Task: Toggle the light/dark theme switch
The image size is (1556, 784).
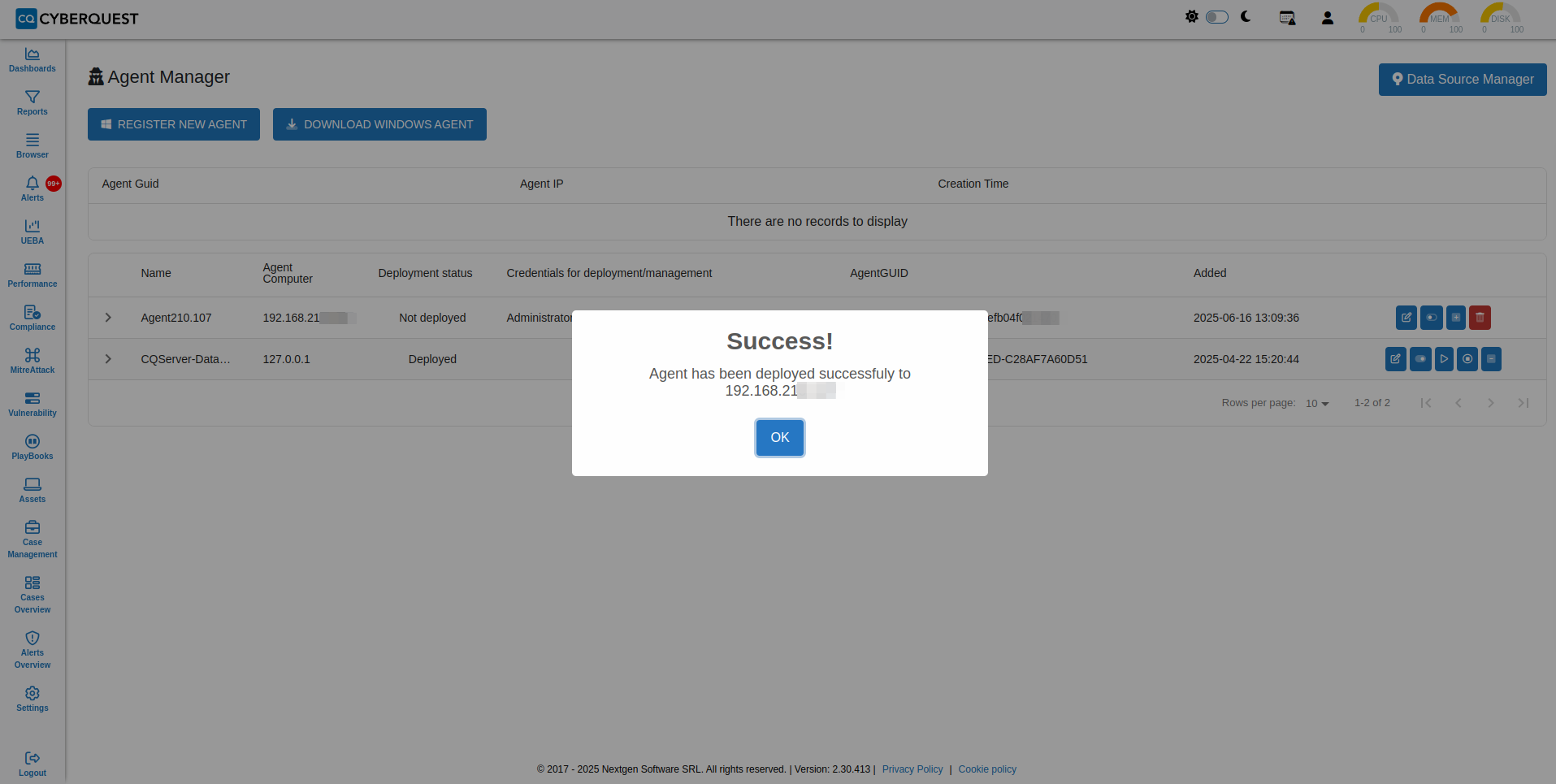Action: [x=1216, y=17]
